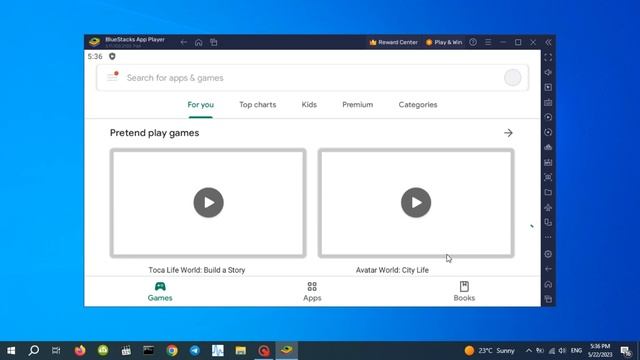This screenshot has width=640, height=360.
Task: Switch to the For you tab
Action: (x=200, y=105)
